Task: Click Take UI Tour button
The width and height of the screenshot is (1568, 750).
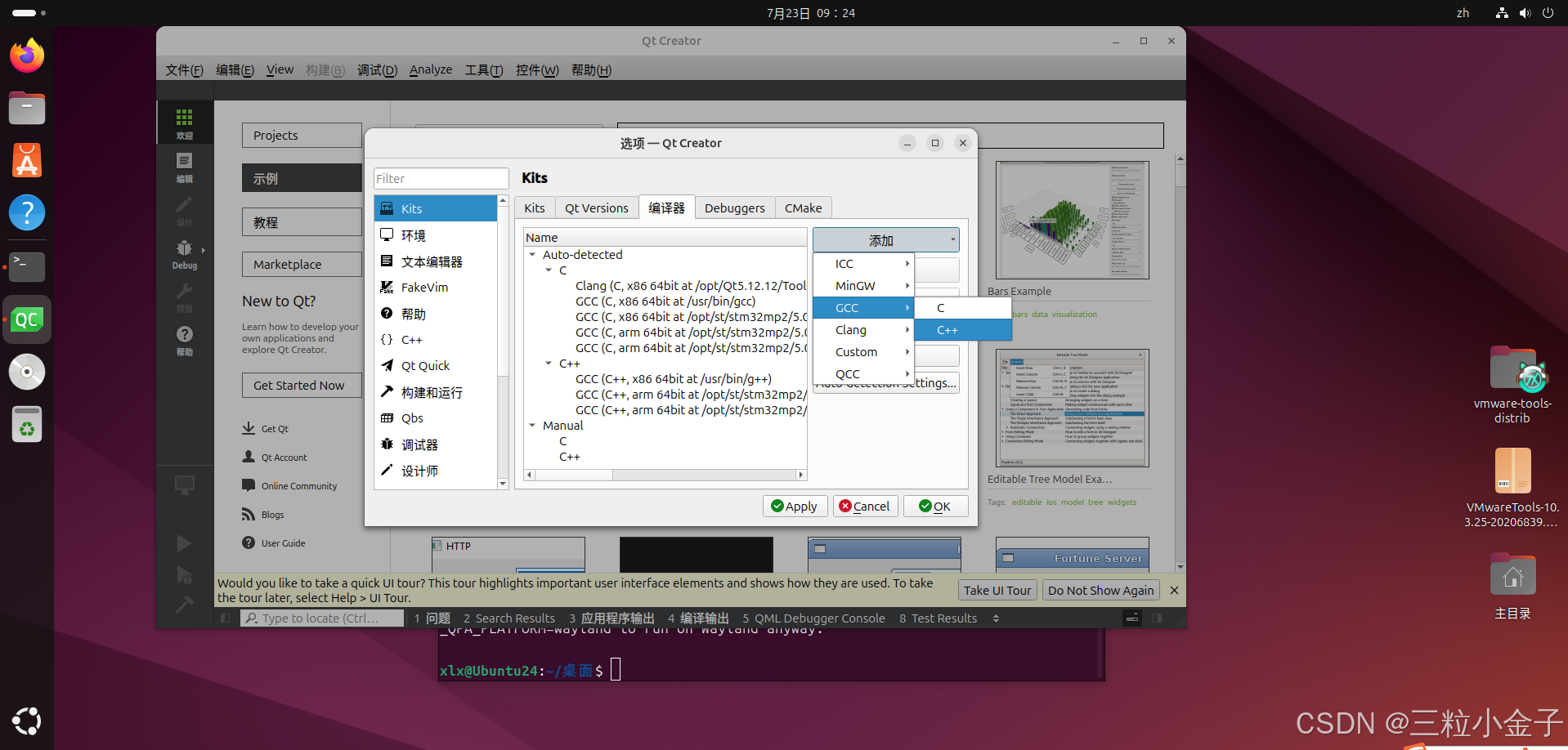Action: (x=997, y=590)
